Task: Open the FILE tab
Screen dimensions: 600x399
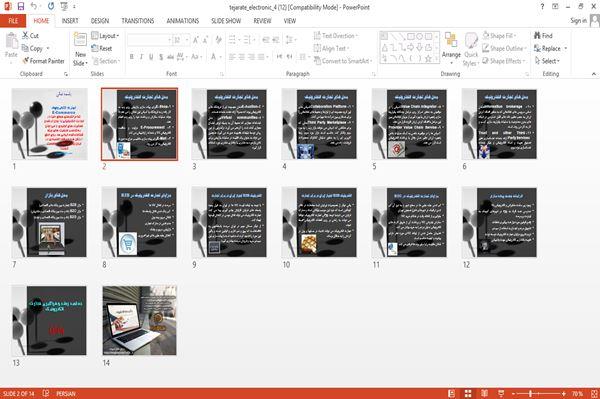Action: coord(13,21)
